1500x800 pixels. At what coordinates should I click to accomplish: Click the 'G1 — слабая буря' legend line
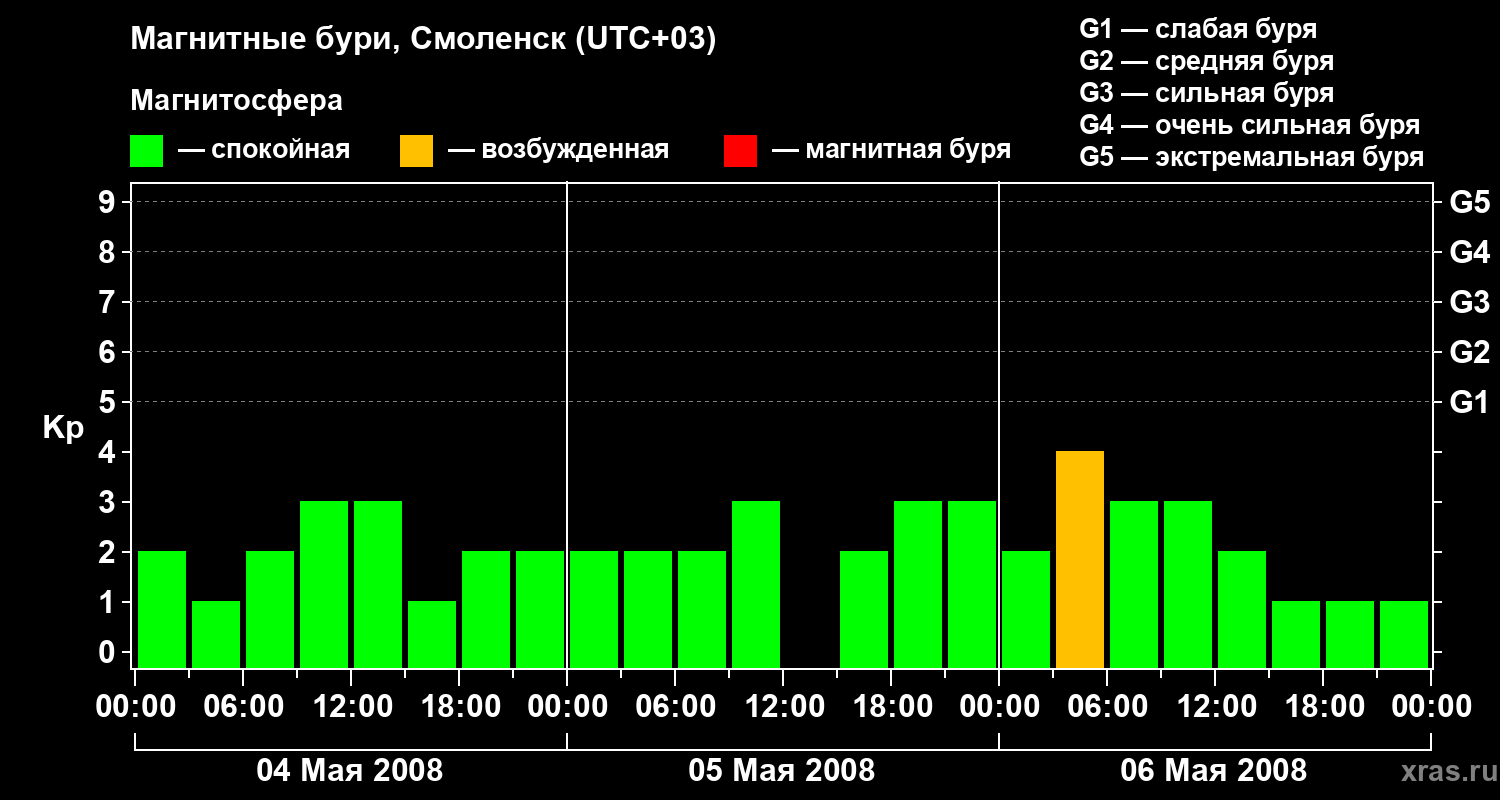[x=1198, y=29]
